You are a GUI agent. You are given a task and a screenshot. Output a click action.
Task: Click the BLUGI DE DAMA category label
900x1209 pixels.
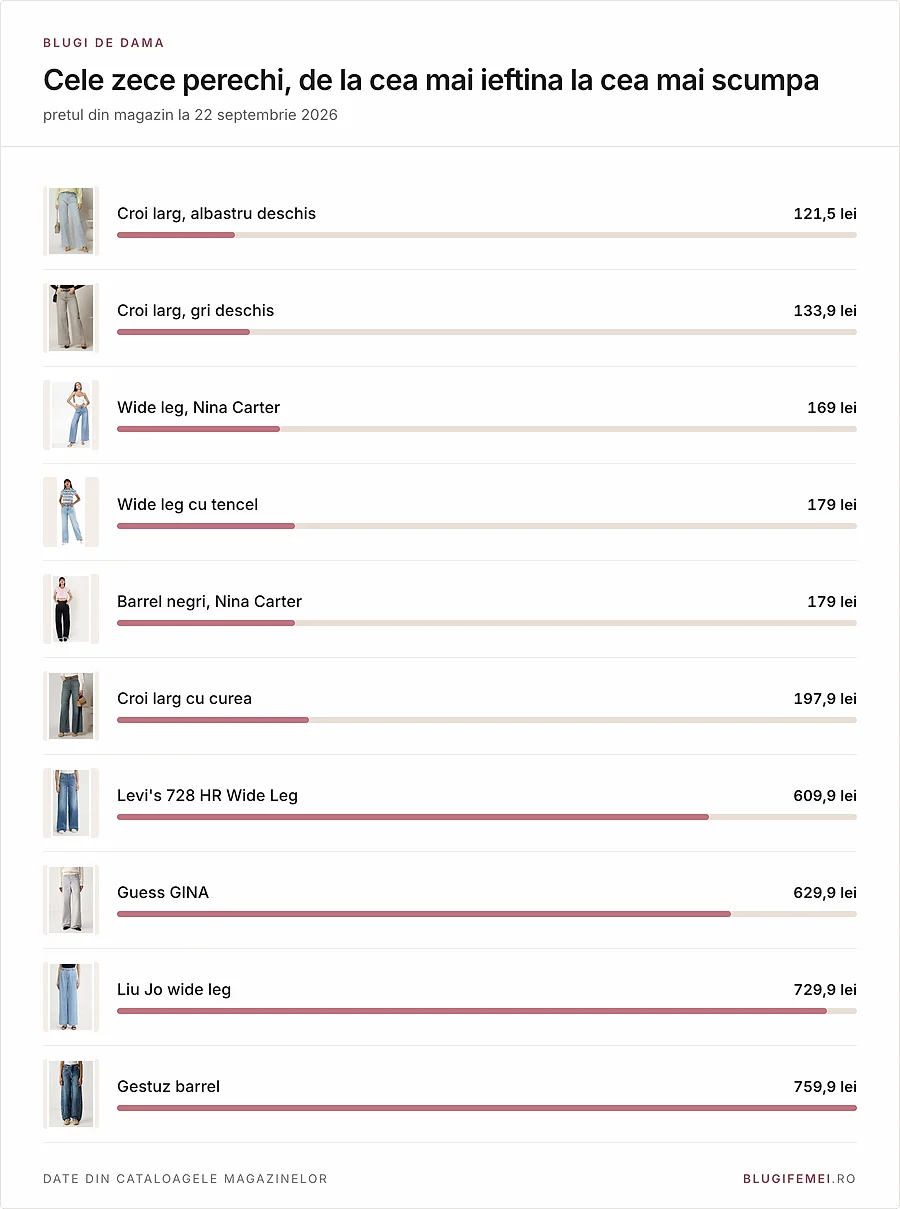pyautogui.click(x=104, y=43)
